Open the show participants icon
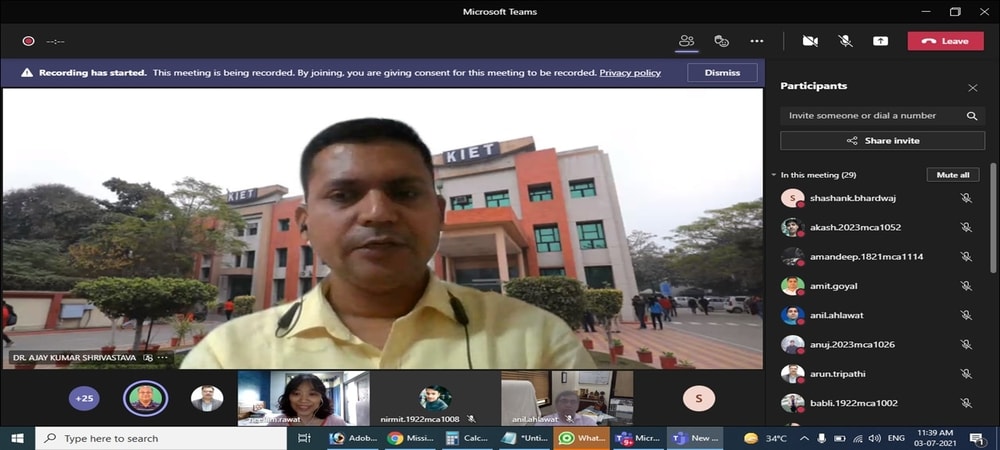This screenshot has height=450, width=1000. click(x=686, y=41)
